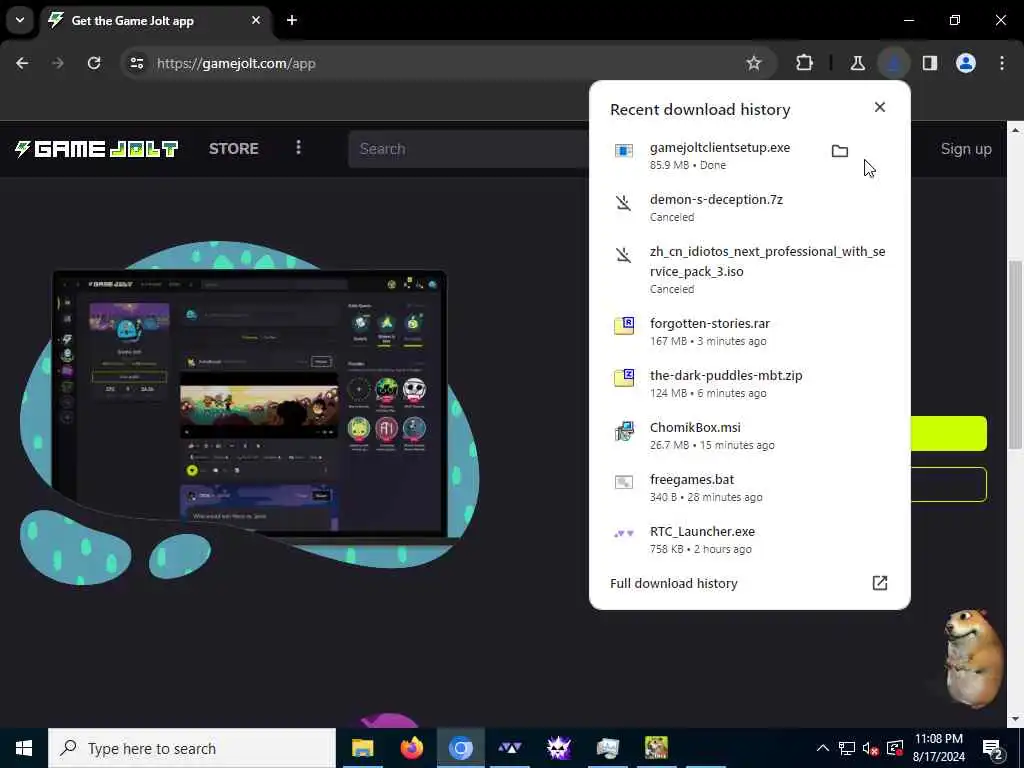Click the RTC_Launcher.exe file icon
Screen dimensions: 1024x768
click(624, 534)
